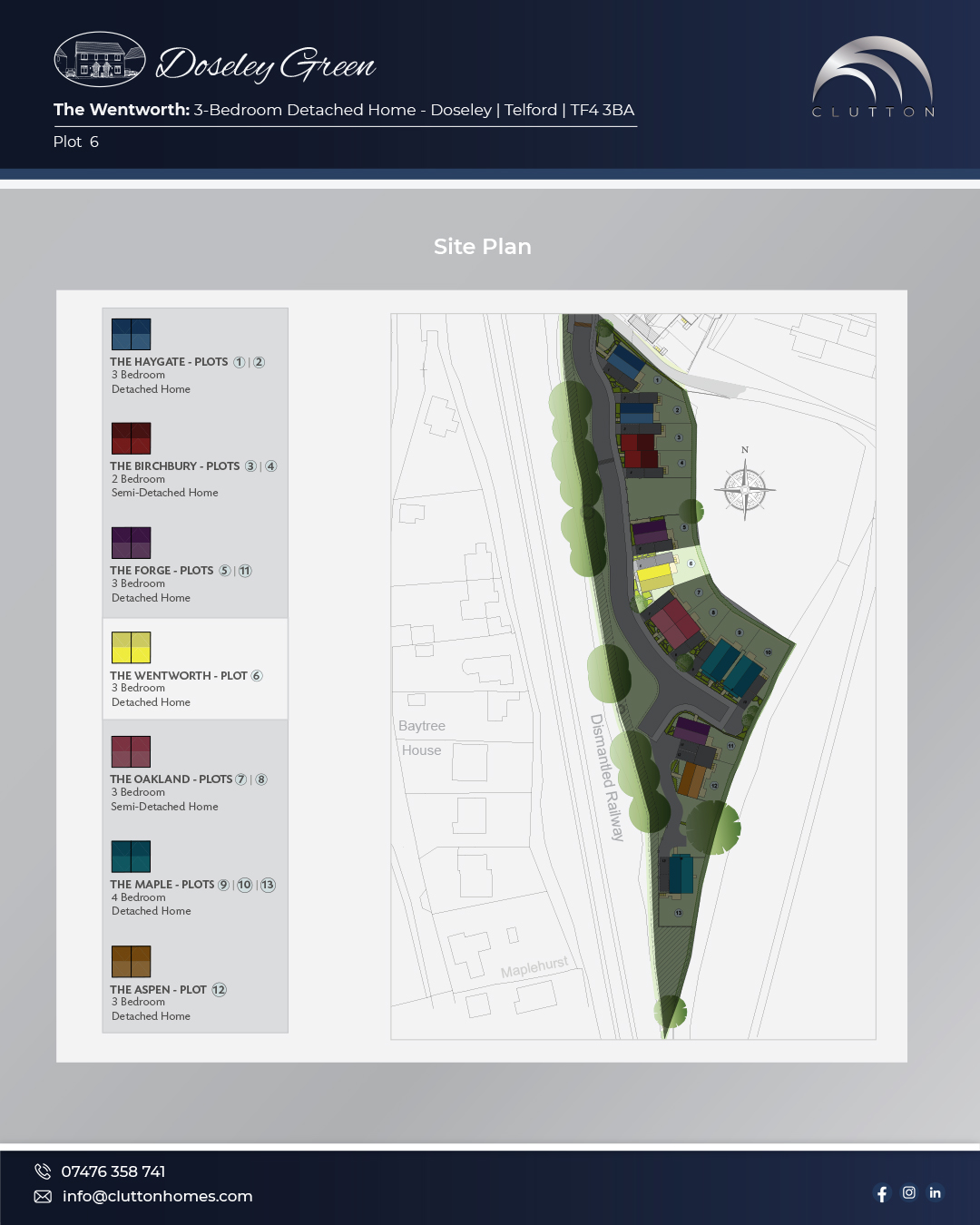Screen dimensions: 980x1225
Task: Select the dark red Birchbury colour swatch
Action: pyautogui.click(x=132, y=438)
